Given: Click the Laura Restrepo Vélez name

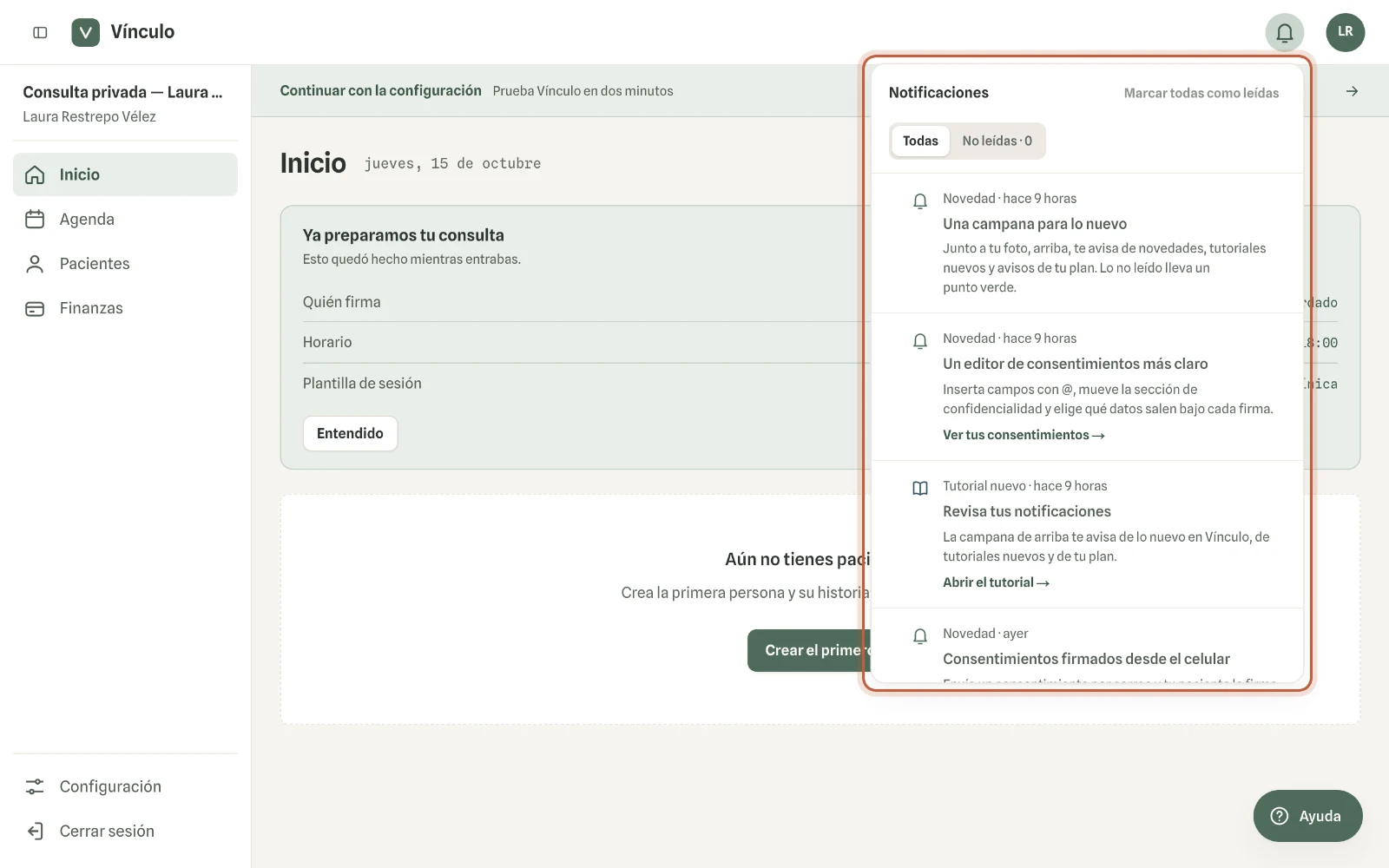Looking at the screenshot, I should 89,116.
